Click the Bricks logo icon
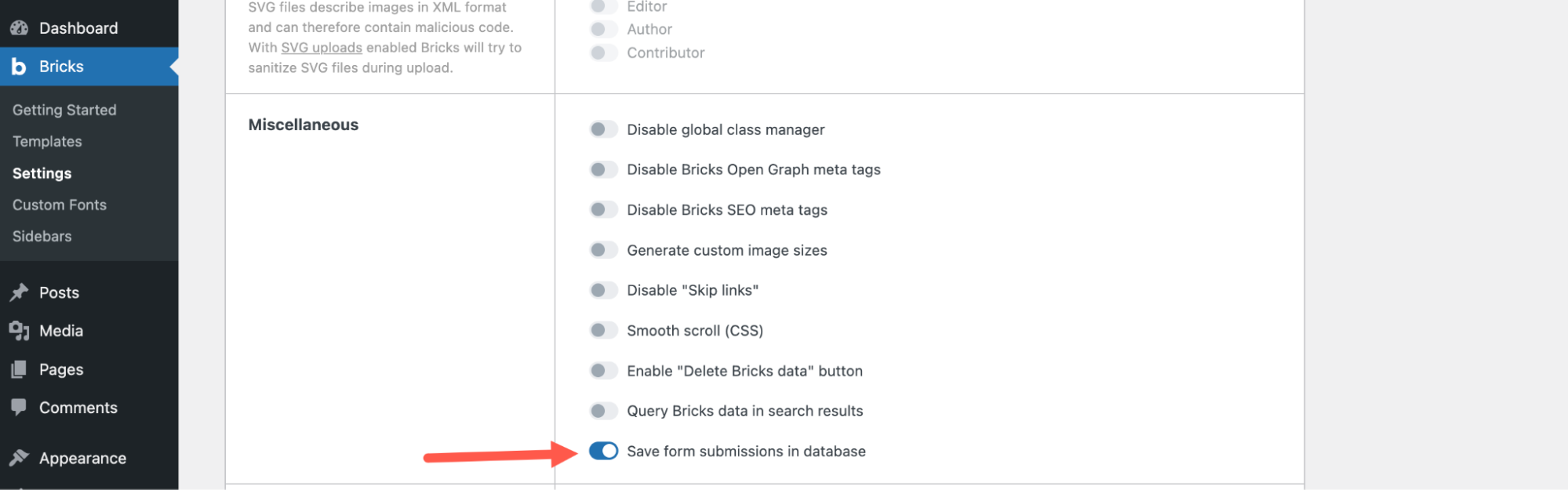Viewport: 1568px width, 490px height. point(20,66)
